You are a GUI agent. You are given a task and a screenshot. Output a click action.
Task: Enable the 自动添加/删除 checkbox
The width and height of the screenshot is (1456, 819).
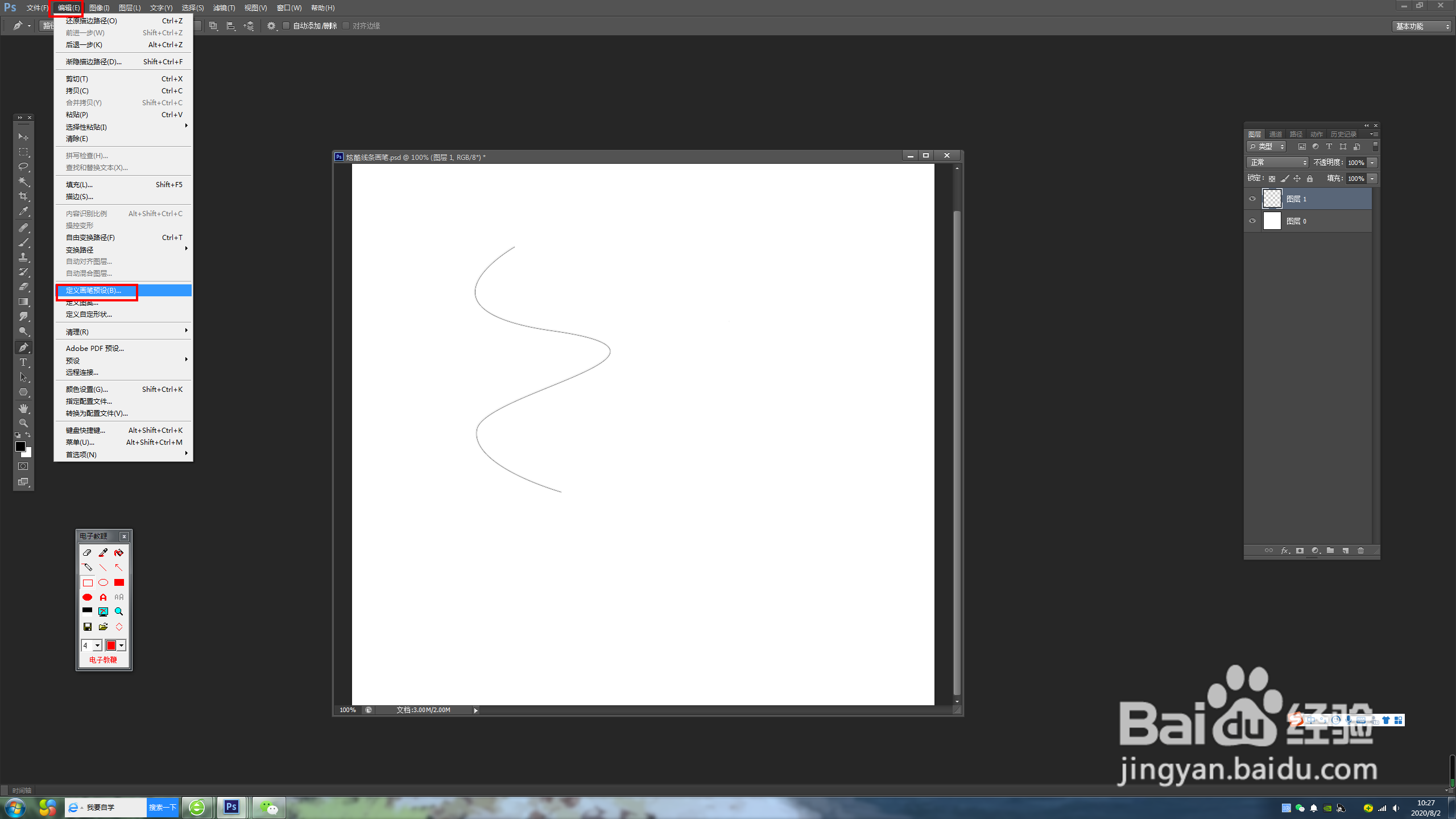287,26
